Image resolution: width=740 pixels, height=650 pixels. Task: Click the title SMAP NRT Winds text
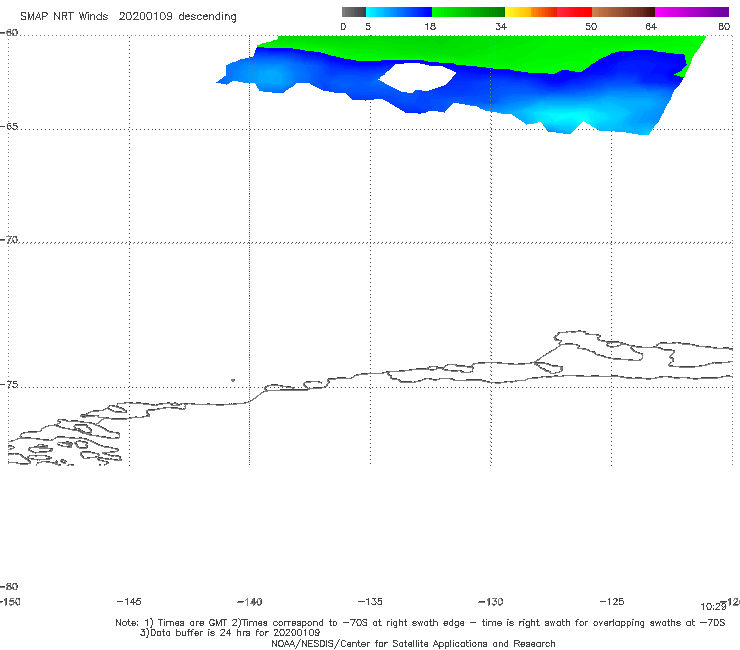click(x=64, y=17)
